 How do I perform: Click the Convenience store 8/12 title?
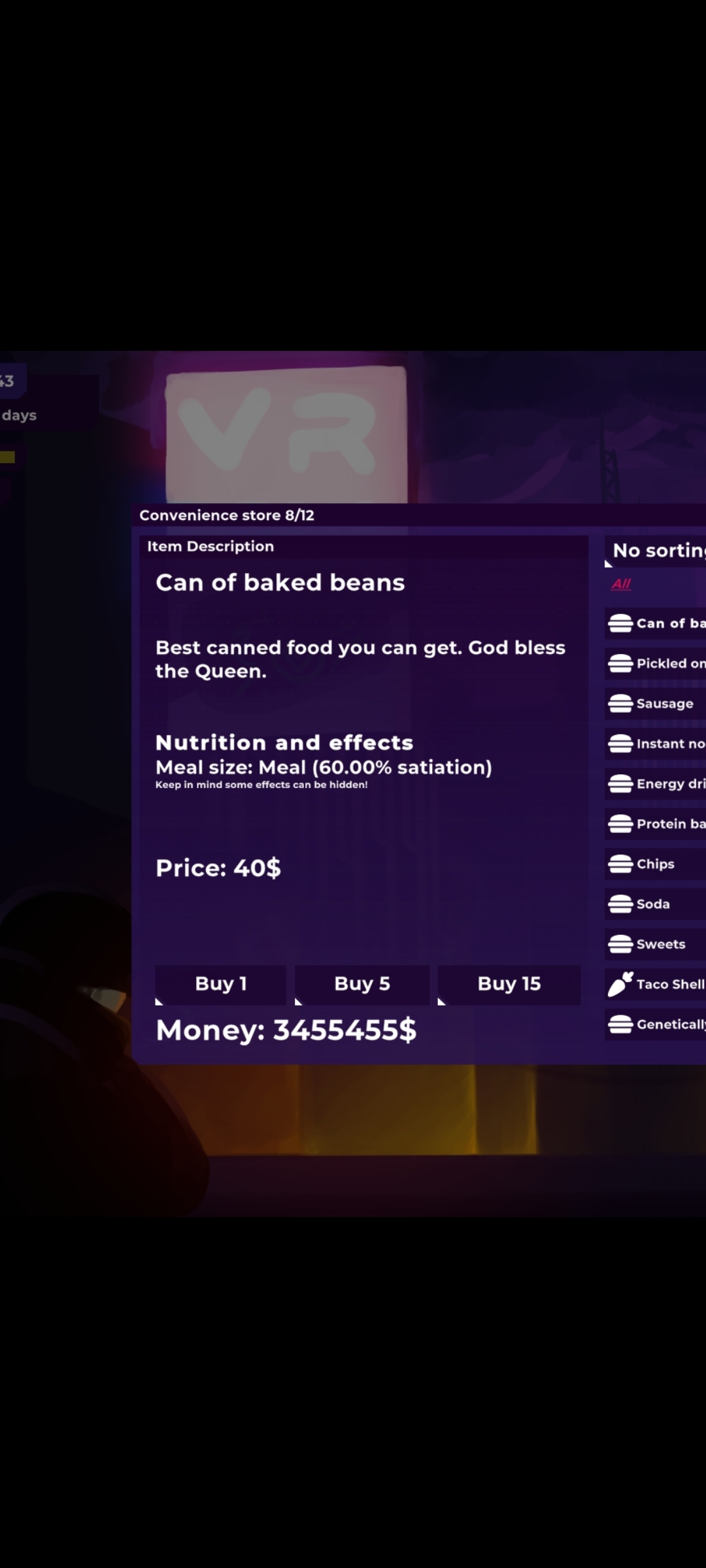click(x=227, y=515)
